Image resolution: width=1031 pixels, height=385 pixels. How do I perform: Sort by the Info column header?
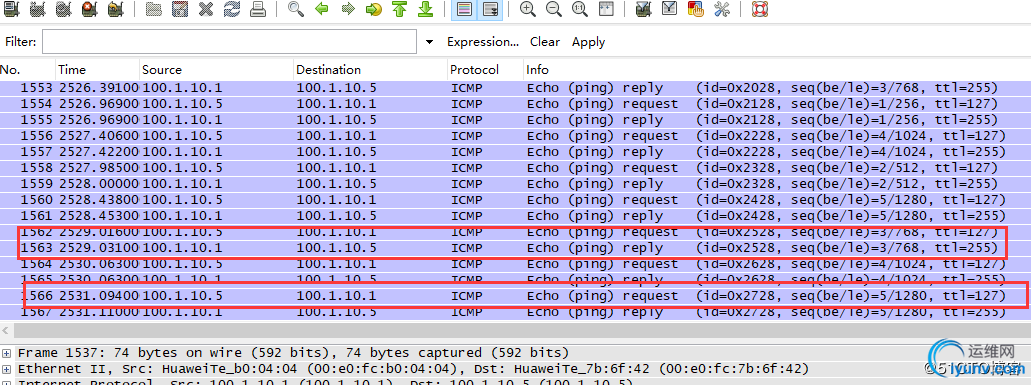tap(777, 70)
